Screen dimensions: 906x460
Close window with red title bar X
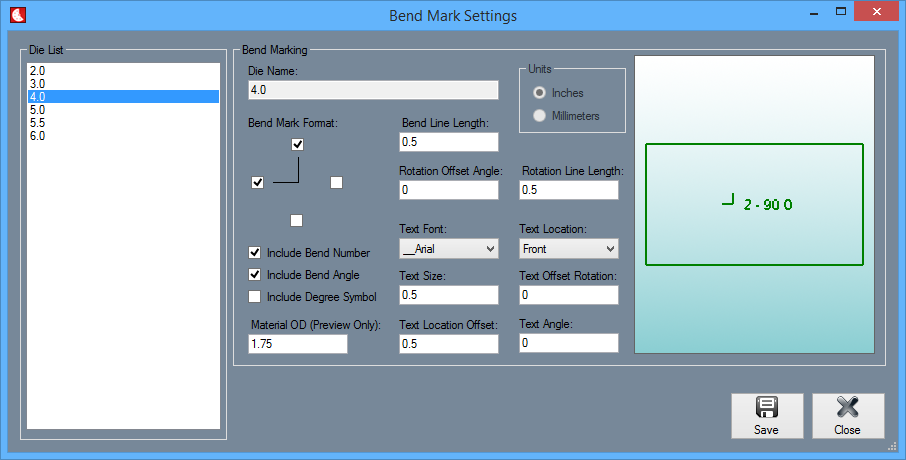[877, 11]
